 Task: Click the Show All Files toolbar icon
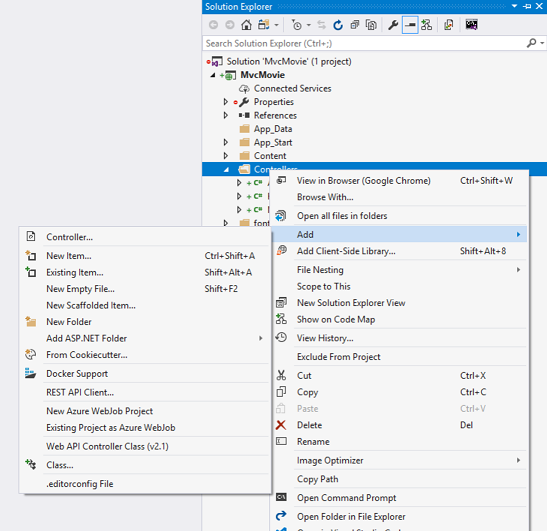[x=371, y=25]
